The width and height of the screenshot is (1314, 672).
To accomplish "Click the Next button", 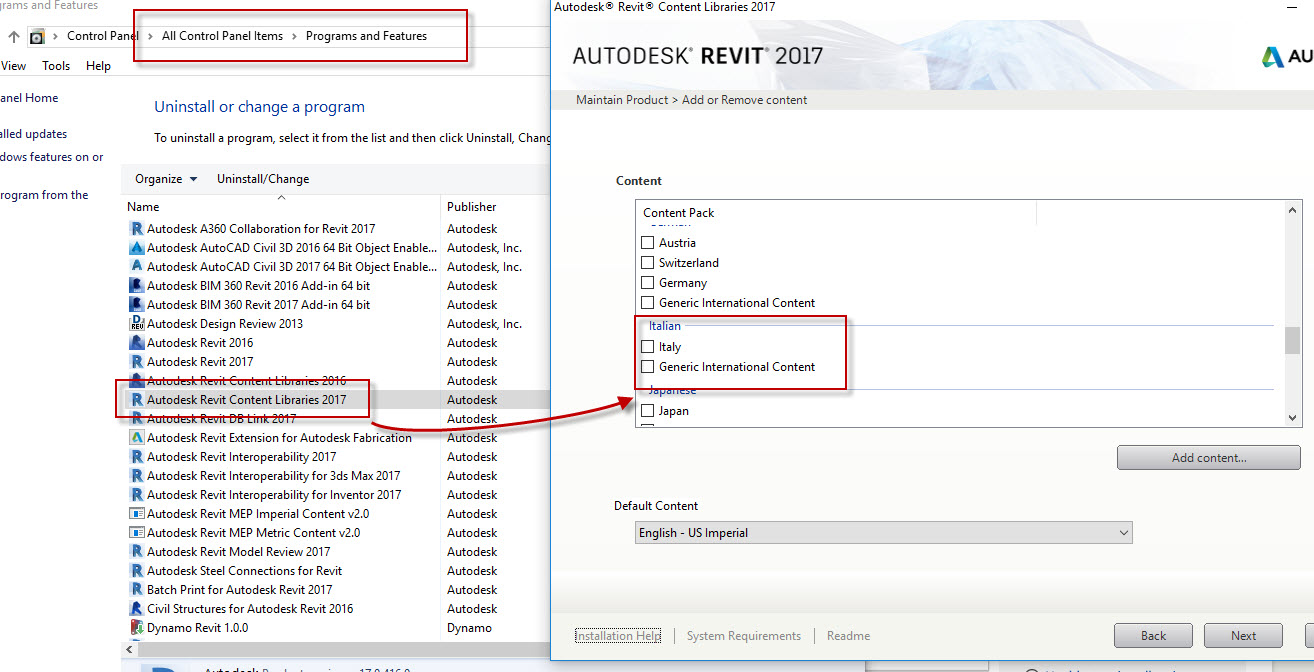I will coord(1243,635).
